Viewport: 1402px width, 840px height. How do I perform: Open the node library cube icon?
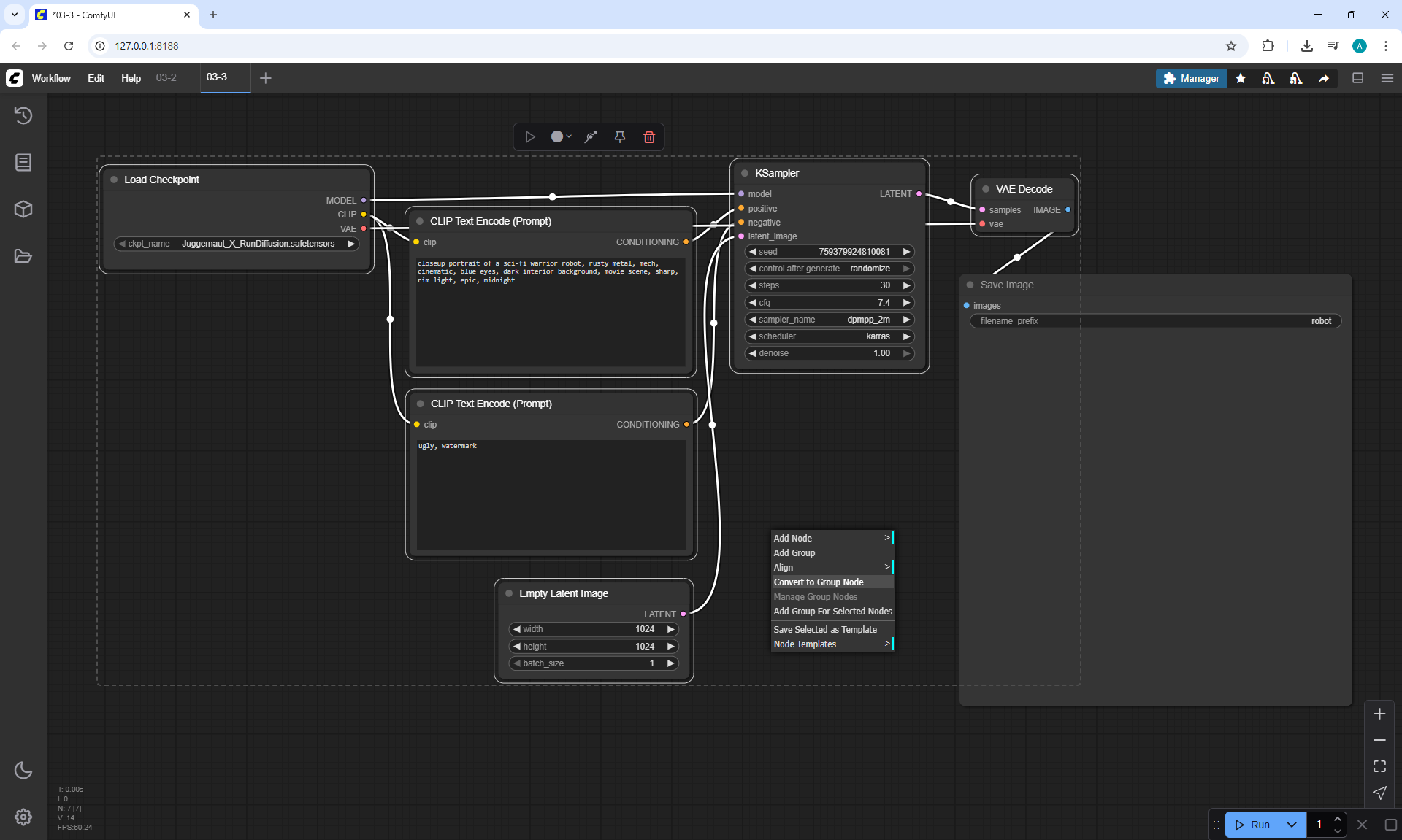tap(23, 209)
